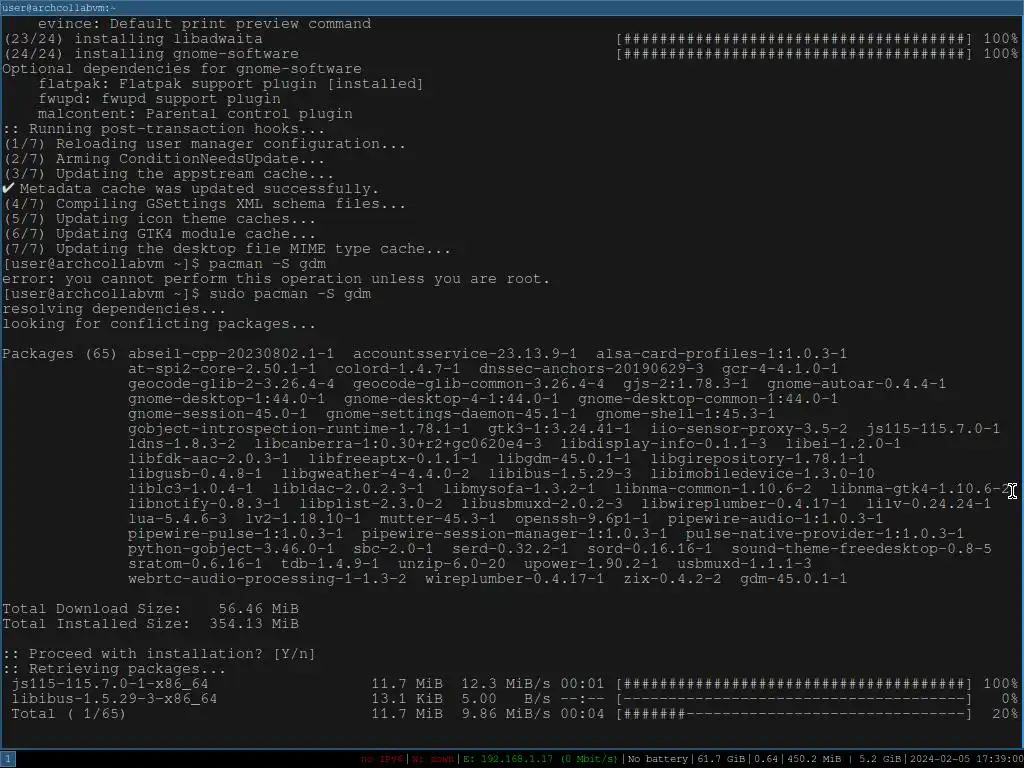Image resolution: width=1024 pixels, height=768 pixels.
Task: Click 'flatpak: Flatpak support plugin [installed]' line
Action: point(231,84)
